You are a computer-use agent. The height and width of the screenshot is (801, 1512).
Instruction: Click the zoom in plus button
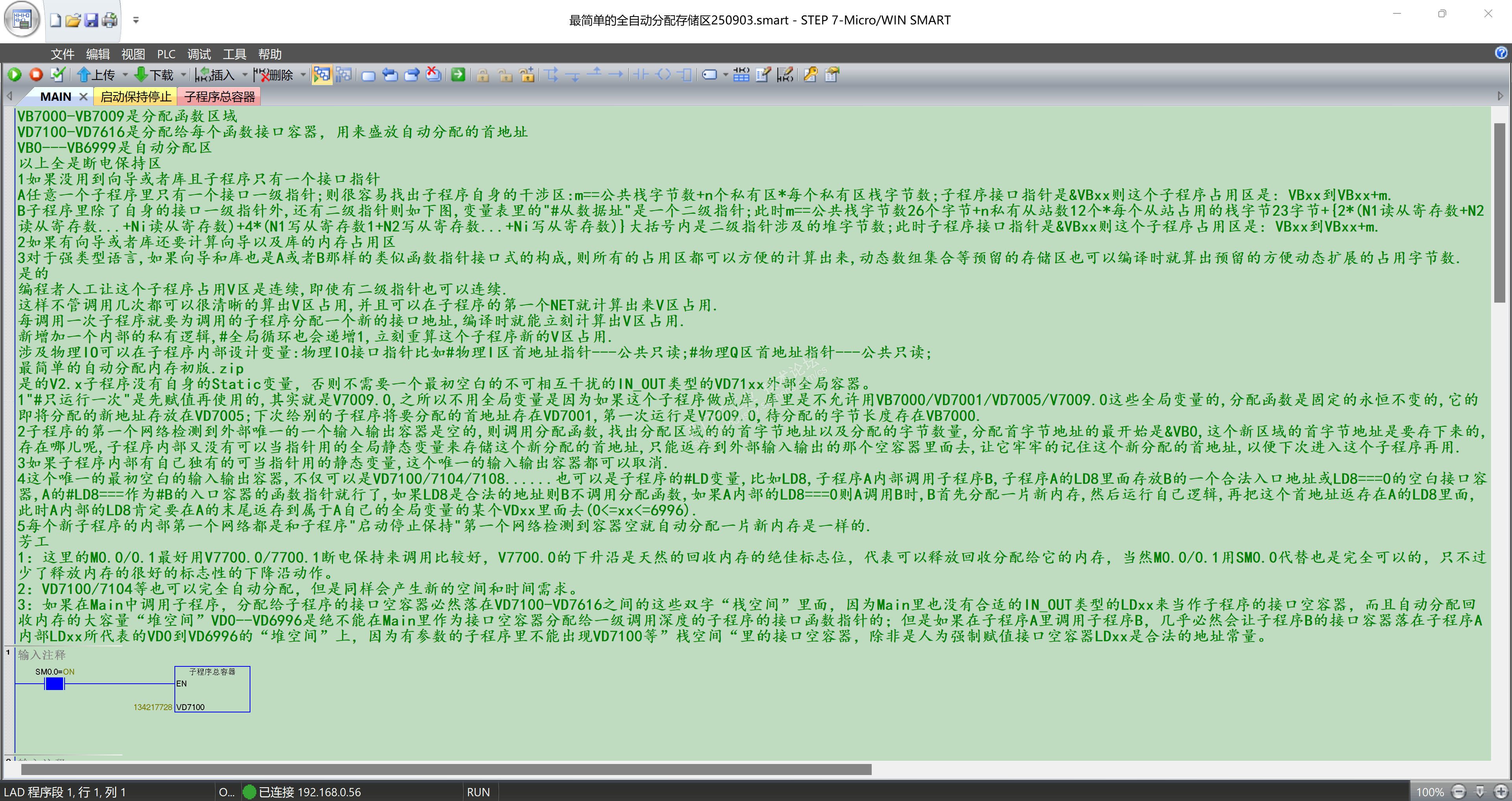pos(1500,792)
